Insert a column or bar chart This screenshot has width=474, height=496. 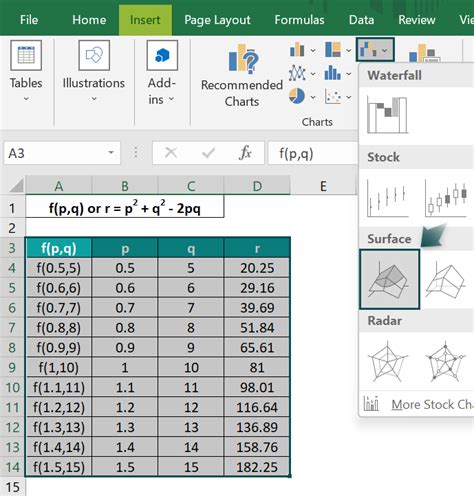(297, 50)
